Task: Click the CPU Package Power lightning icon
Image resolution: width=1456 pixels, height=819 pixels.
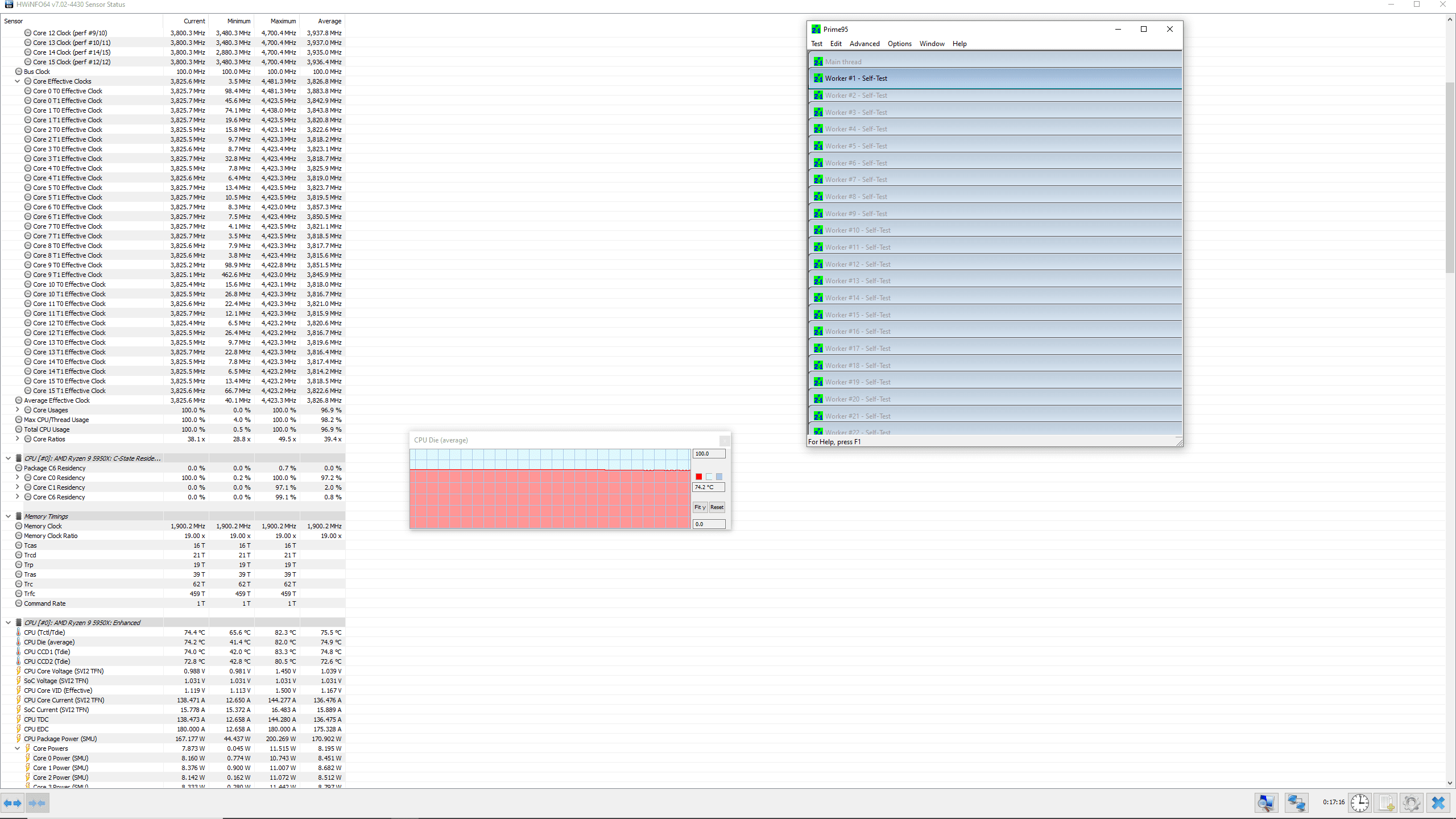Action: 19,739
